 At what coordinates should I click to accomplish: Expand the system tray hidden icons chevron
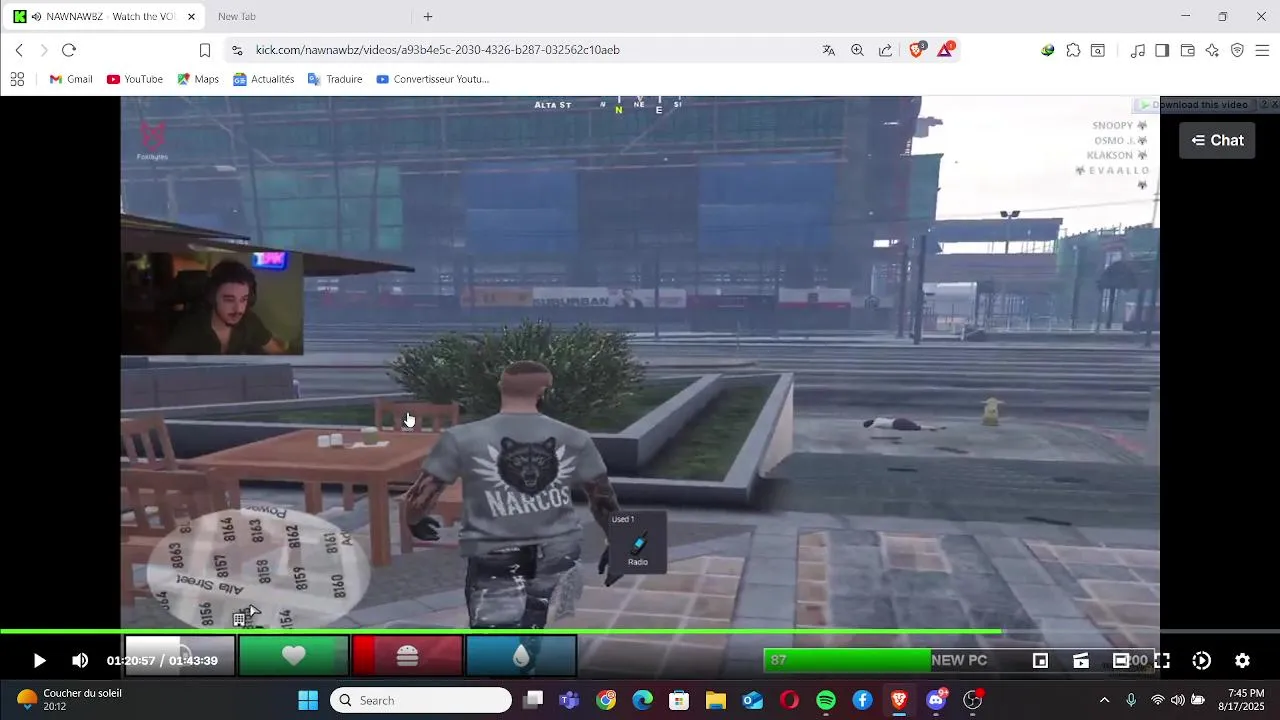pyautogui.click(x=1104, y=700)
